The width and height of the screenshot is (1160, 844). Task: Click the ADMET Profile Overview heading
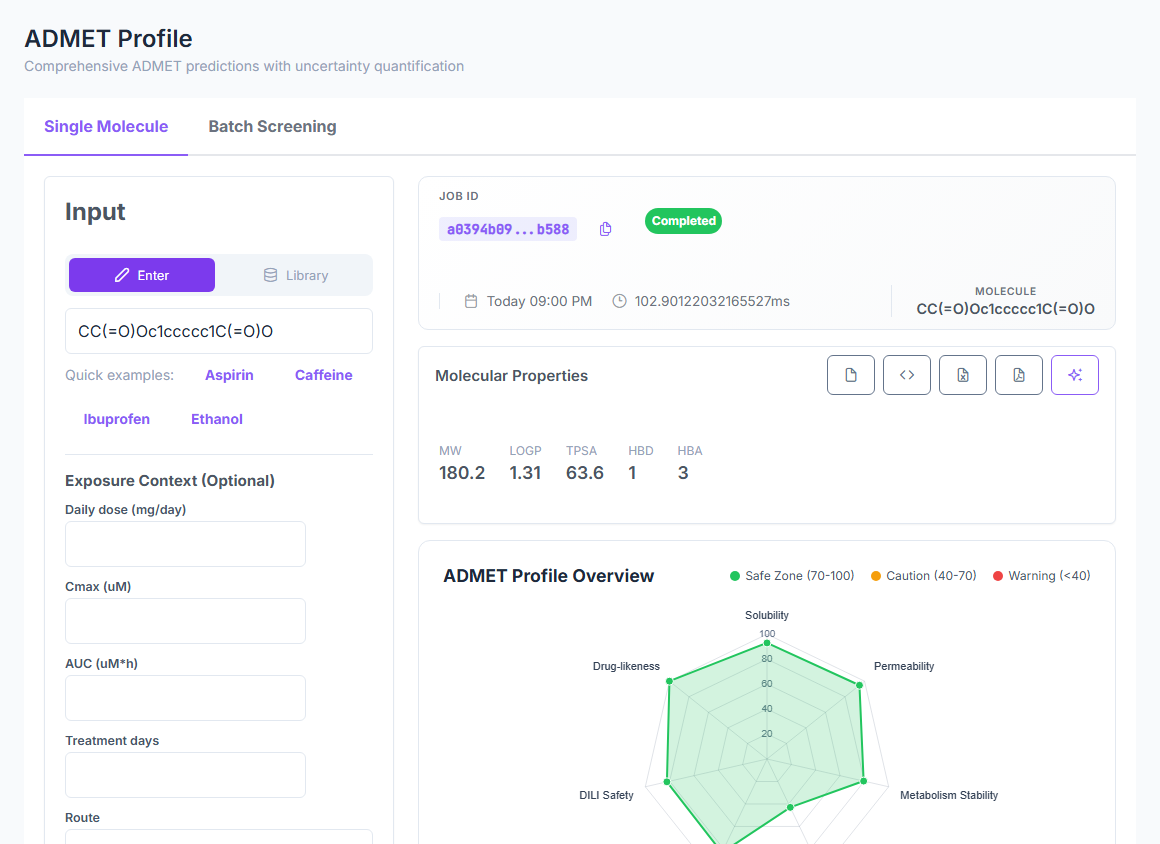[x=548, y=576]
